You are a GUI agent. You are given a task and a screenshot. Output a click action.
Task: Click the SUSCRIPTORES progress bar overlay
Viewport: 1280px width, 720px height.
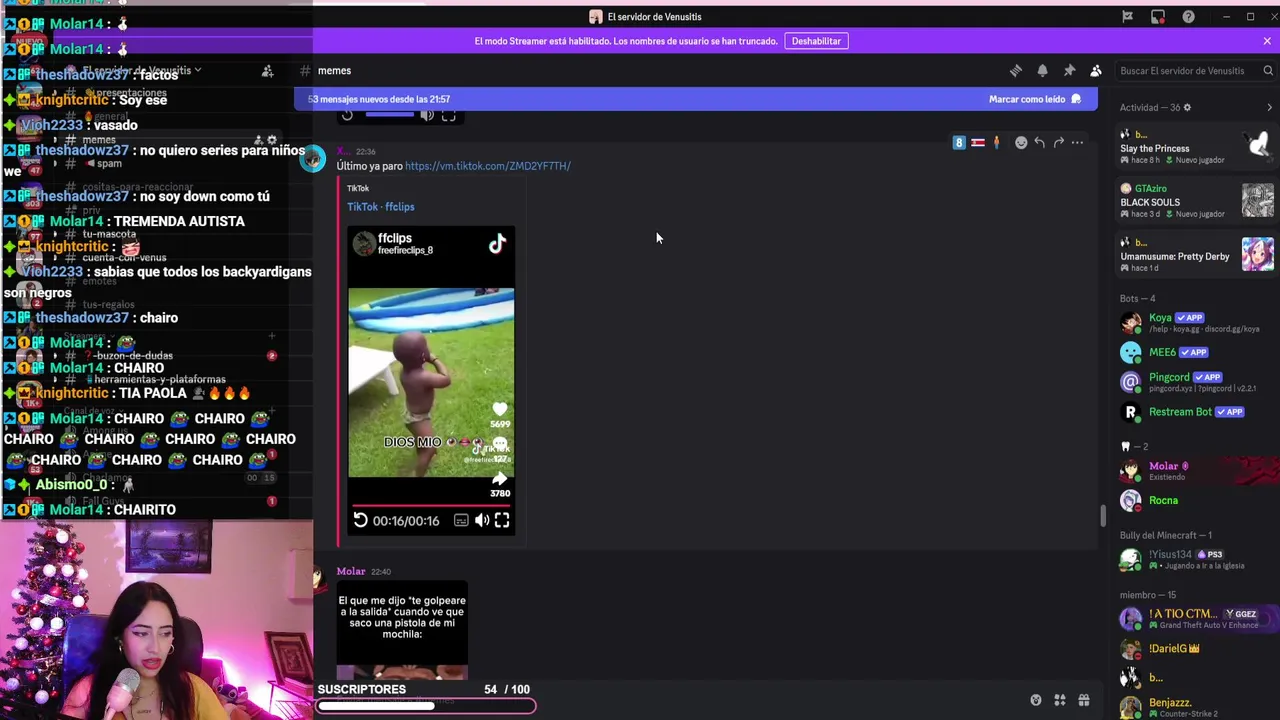pos(426,706)
